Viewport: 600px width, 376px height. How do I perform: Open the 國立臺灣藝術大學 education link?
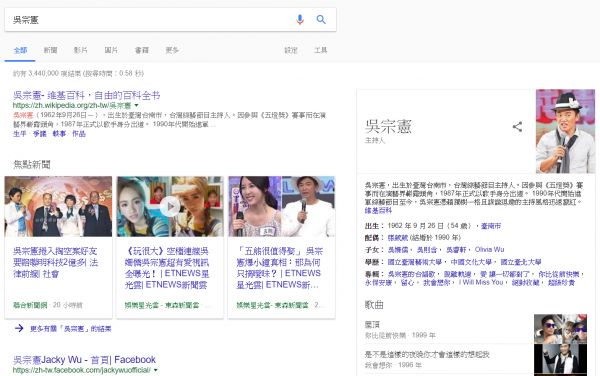[414, 262]
